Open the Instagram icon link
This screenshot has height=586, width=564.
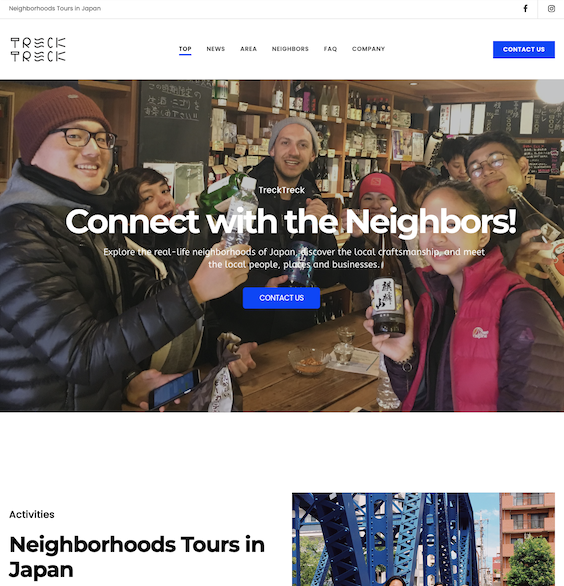pos(551,9)
